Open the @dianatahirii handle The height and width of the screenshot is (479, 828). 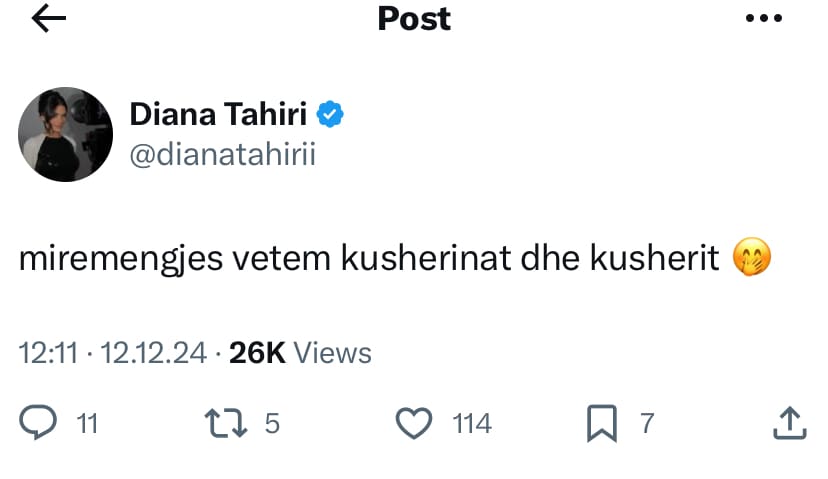click(222, 156)
